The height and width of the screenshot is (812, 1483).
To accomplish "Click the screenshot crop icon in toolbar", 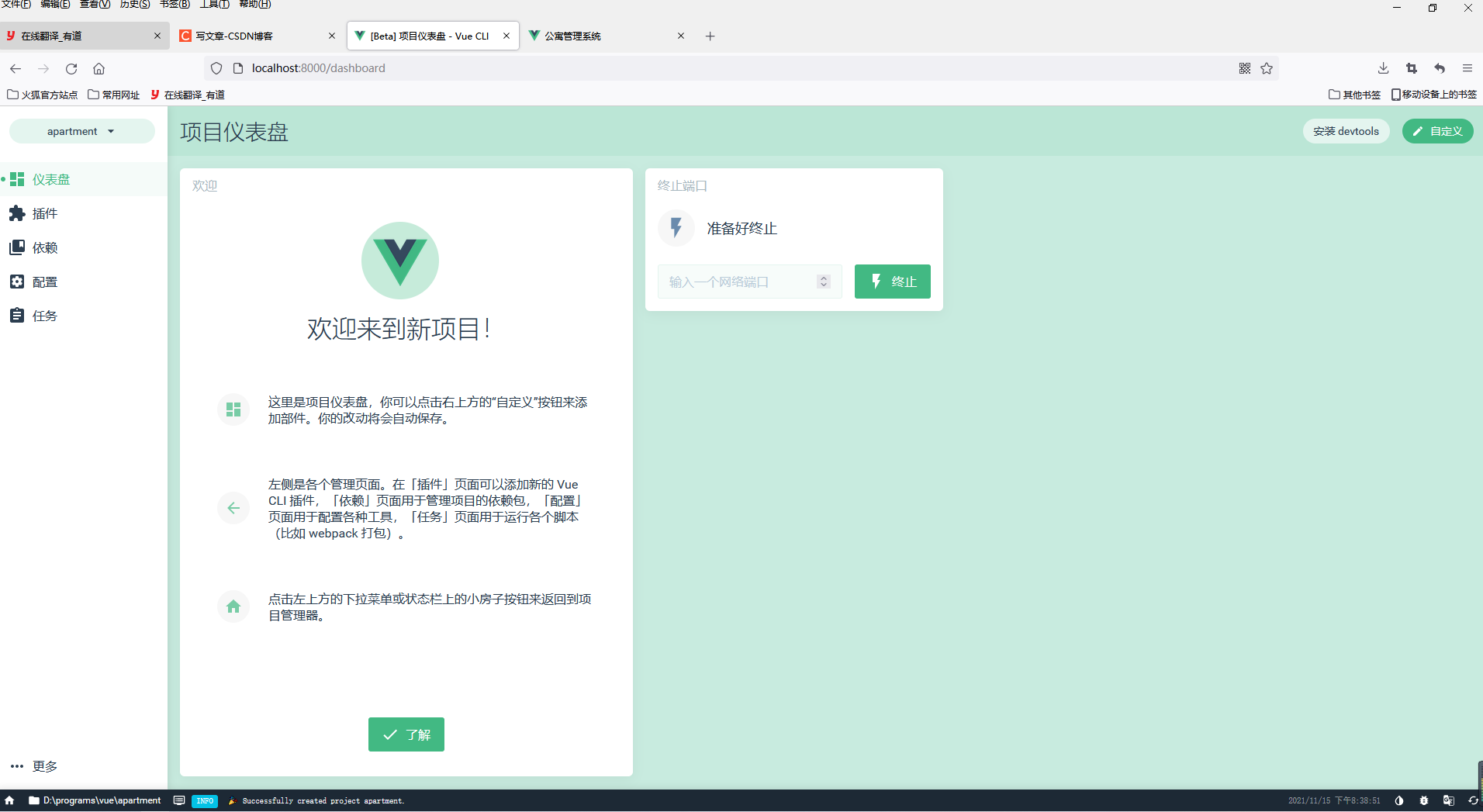I will (1412, 68).
